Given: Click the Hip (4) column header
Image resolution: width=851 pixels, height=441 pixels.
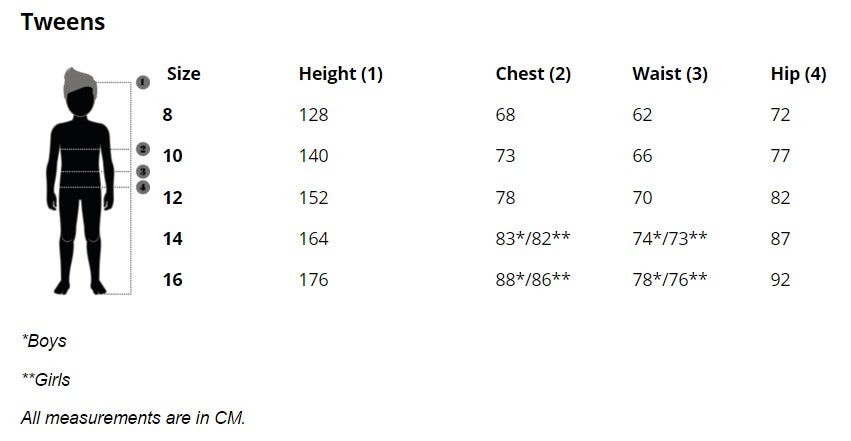Looking at the screenshot, I should 798,74.
